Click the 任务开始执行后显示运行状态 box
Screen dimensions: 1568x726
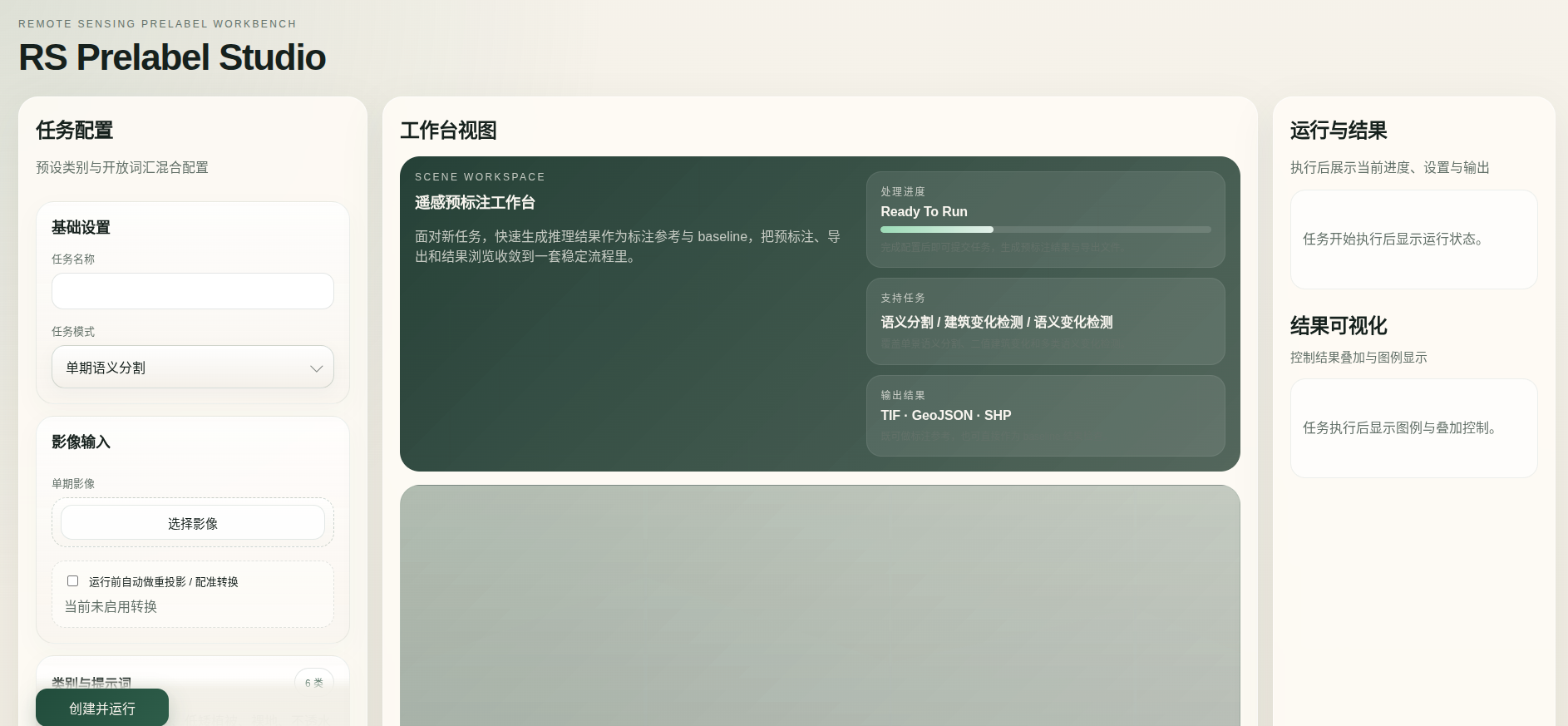[1413, 240]
